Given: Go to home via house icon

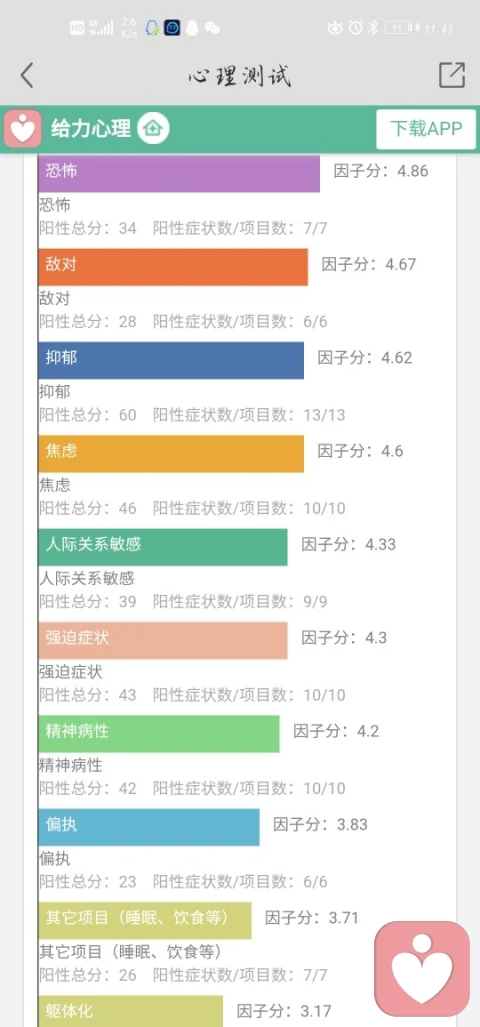Looking at the screenshot, I should pyautogui.click(x=153, y=128).
